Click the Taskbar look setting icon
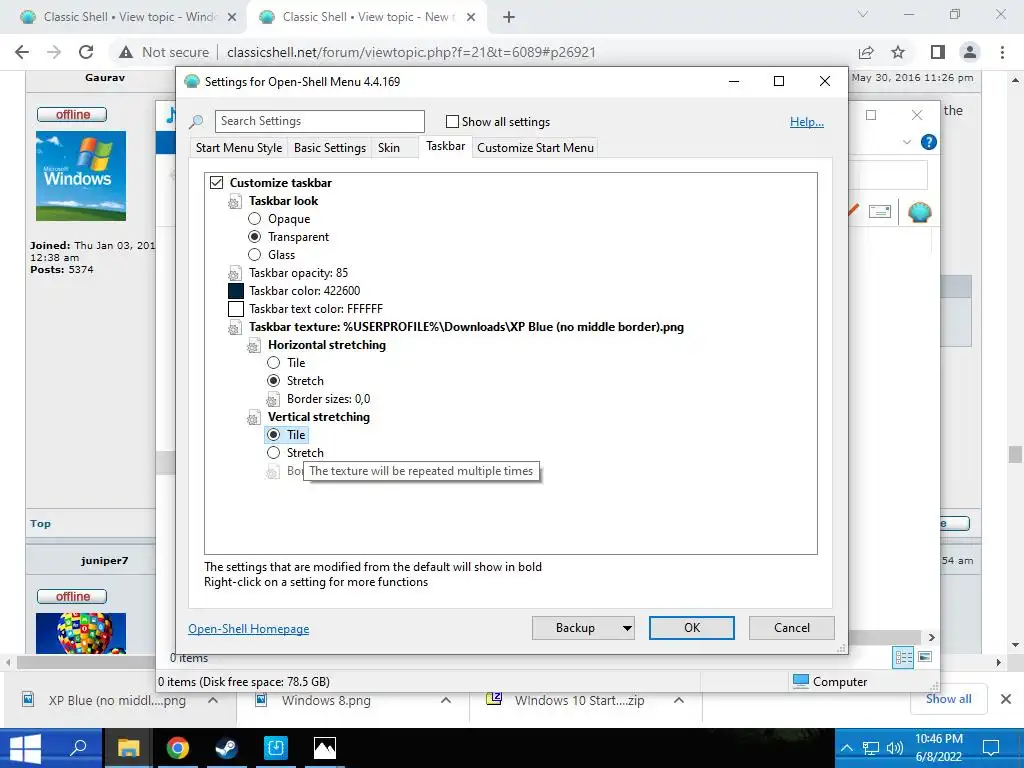 click(234, 202)
